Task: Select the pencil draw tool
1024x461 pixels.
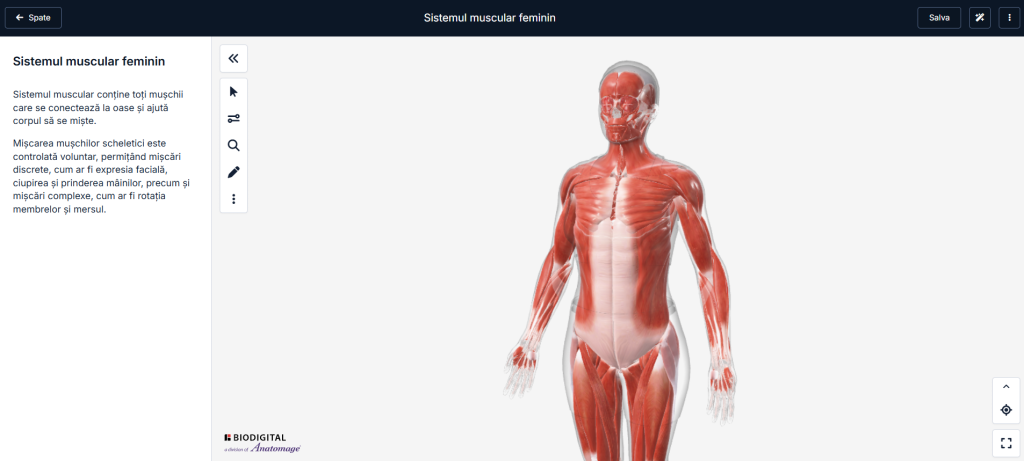Action: (x=233, y=172)
